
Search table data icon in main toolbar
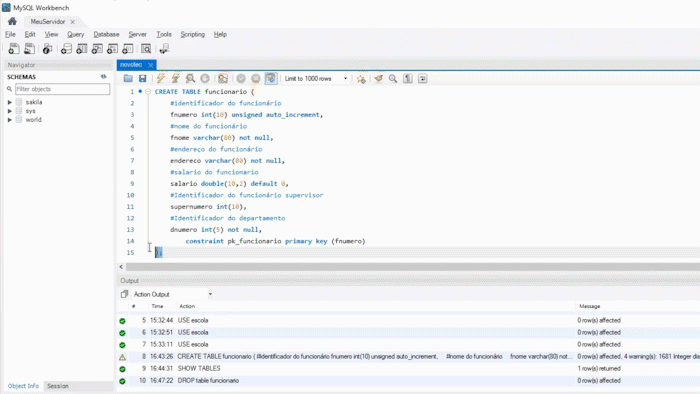coord(146,49)
